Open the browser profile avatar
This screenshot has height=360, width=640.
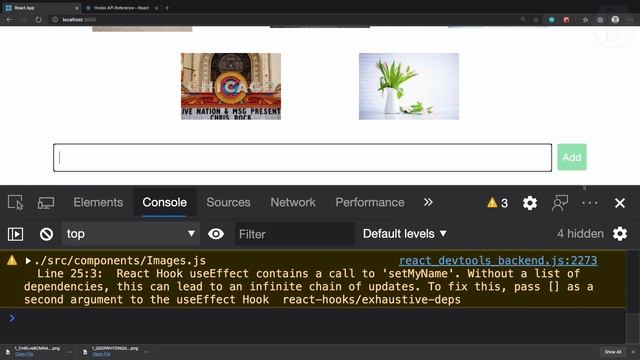click(x=615, y=20)
